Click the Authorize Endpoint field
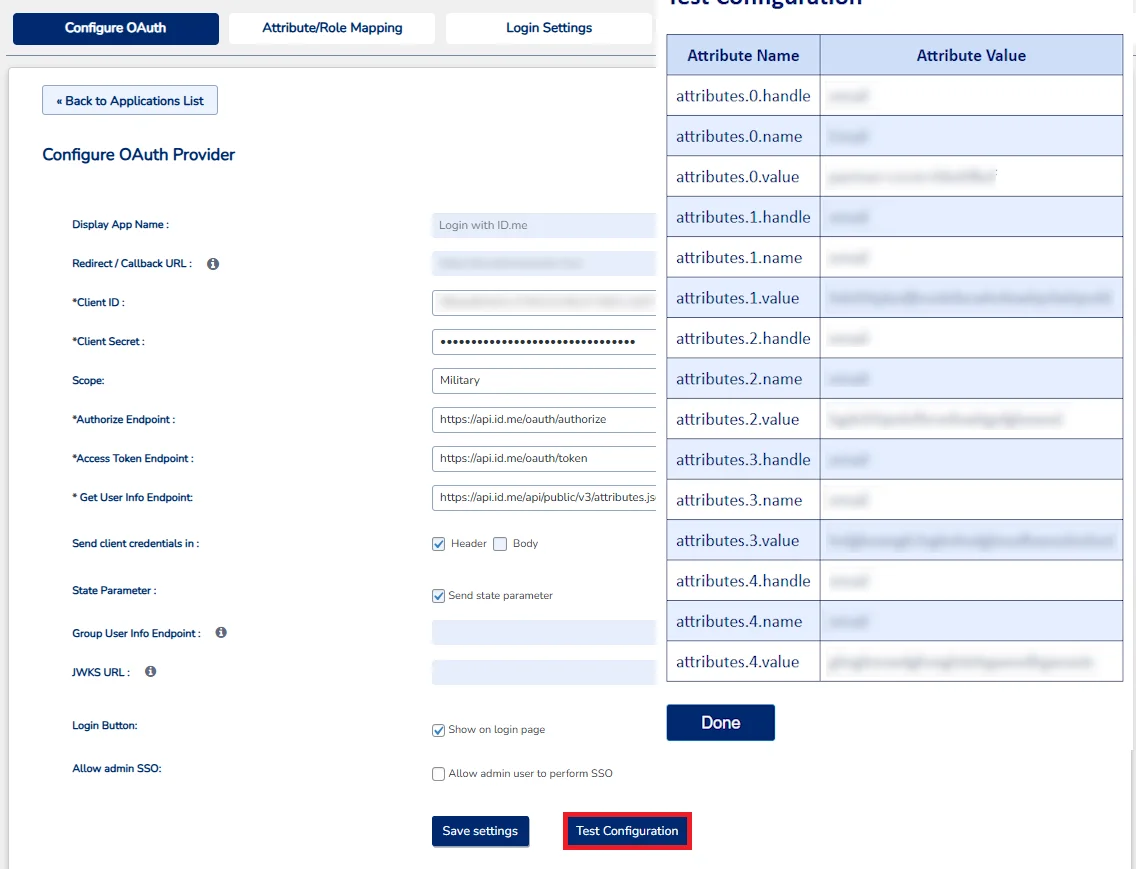 click(543, 420)
